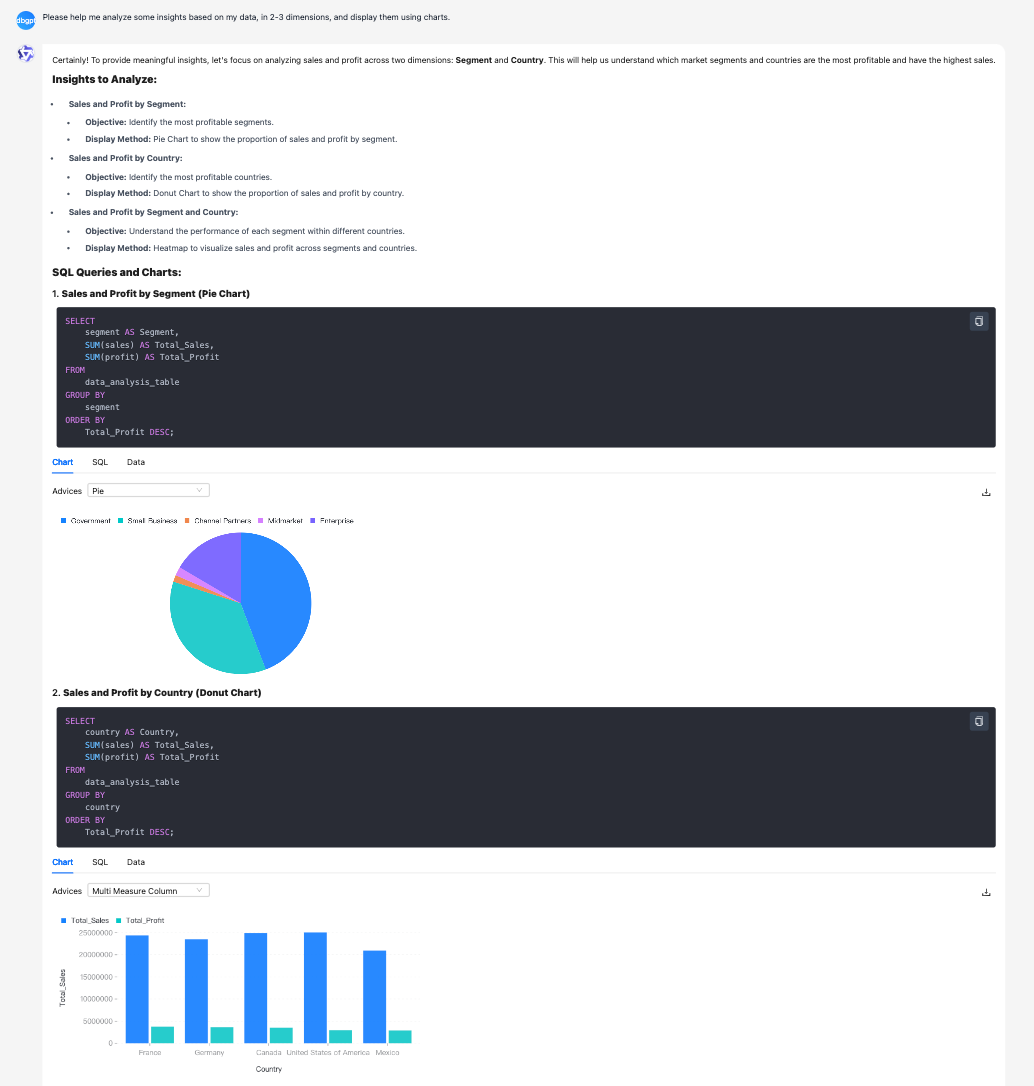
Task: Open the Pie chart type dropdown
Action: click(148, 491)
